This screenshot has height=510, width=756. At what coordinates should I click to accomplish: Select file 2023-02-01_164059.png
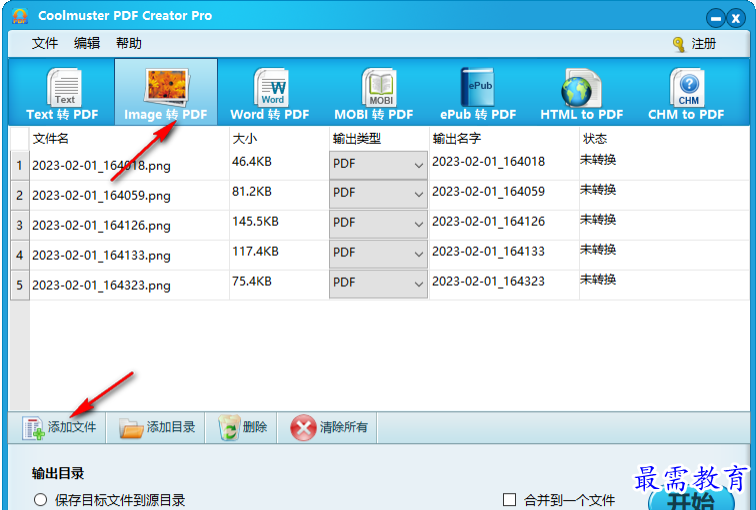(101, 196)
